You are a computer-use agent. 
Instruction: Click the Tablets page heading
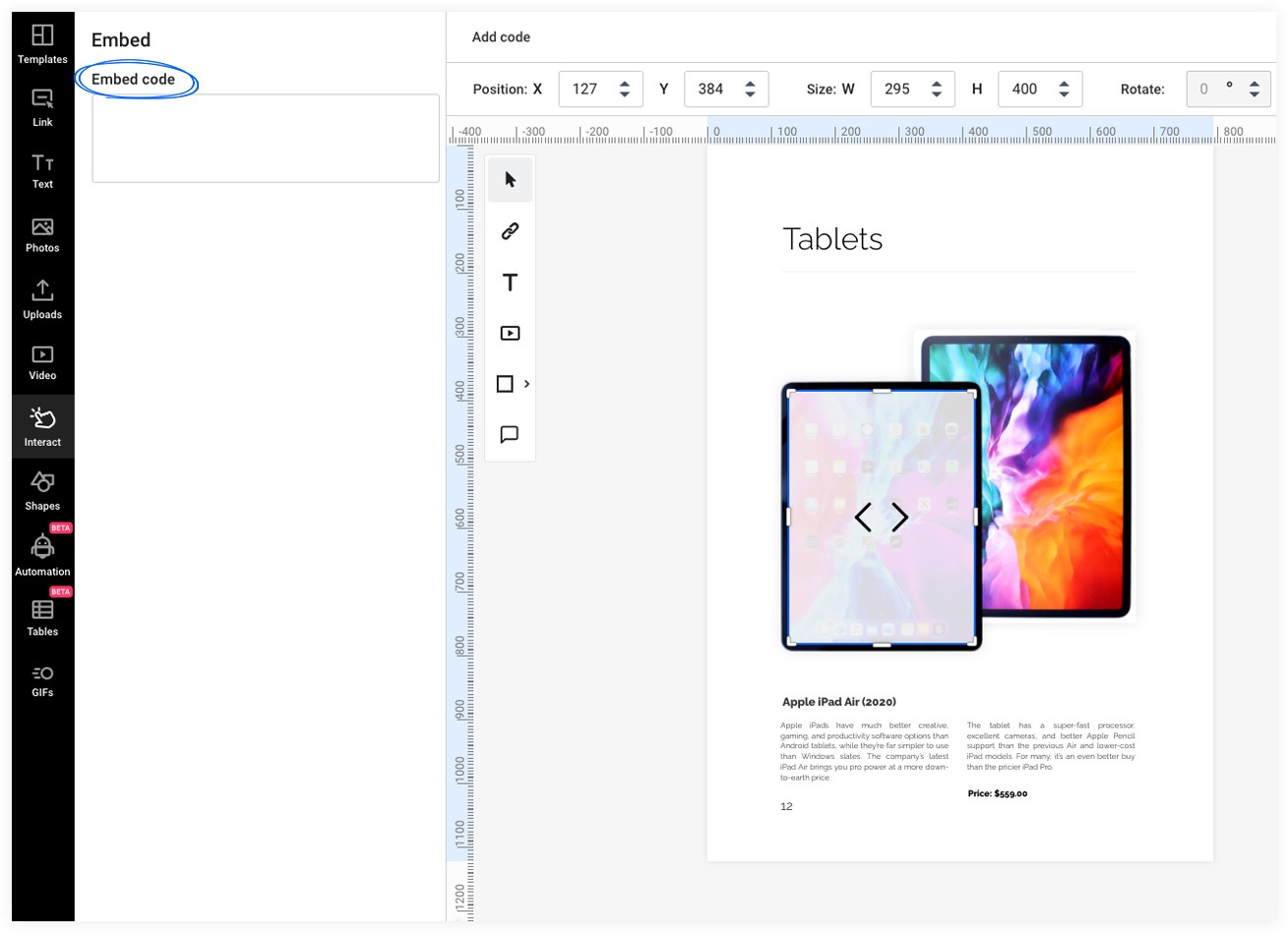point(832,239)
